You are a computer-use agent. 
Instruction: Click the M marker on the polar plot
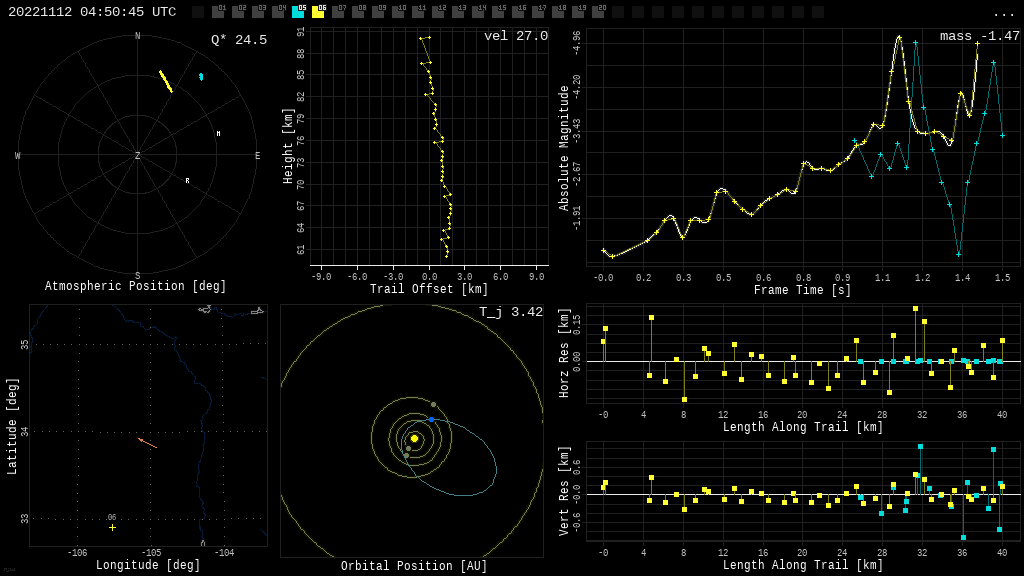[x=218, y=134]
